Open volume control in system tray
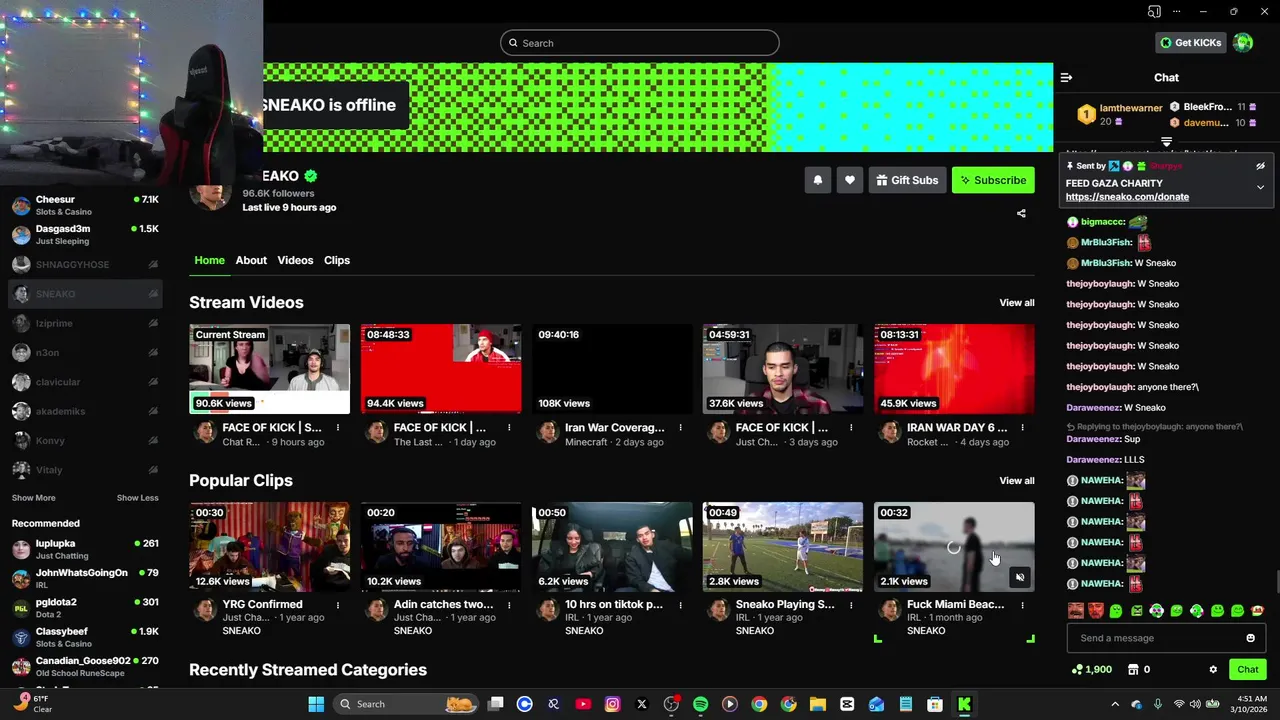This screenshot has width=1280, height=720. tap(1195, 704)
